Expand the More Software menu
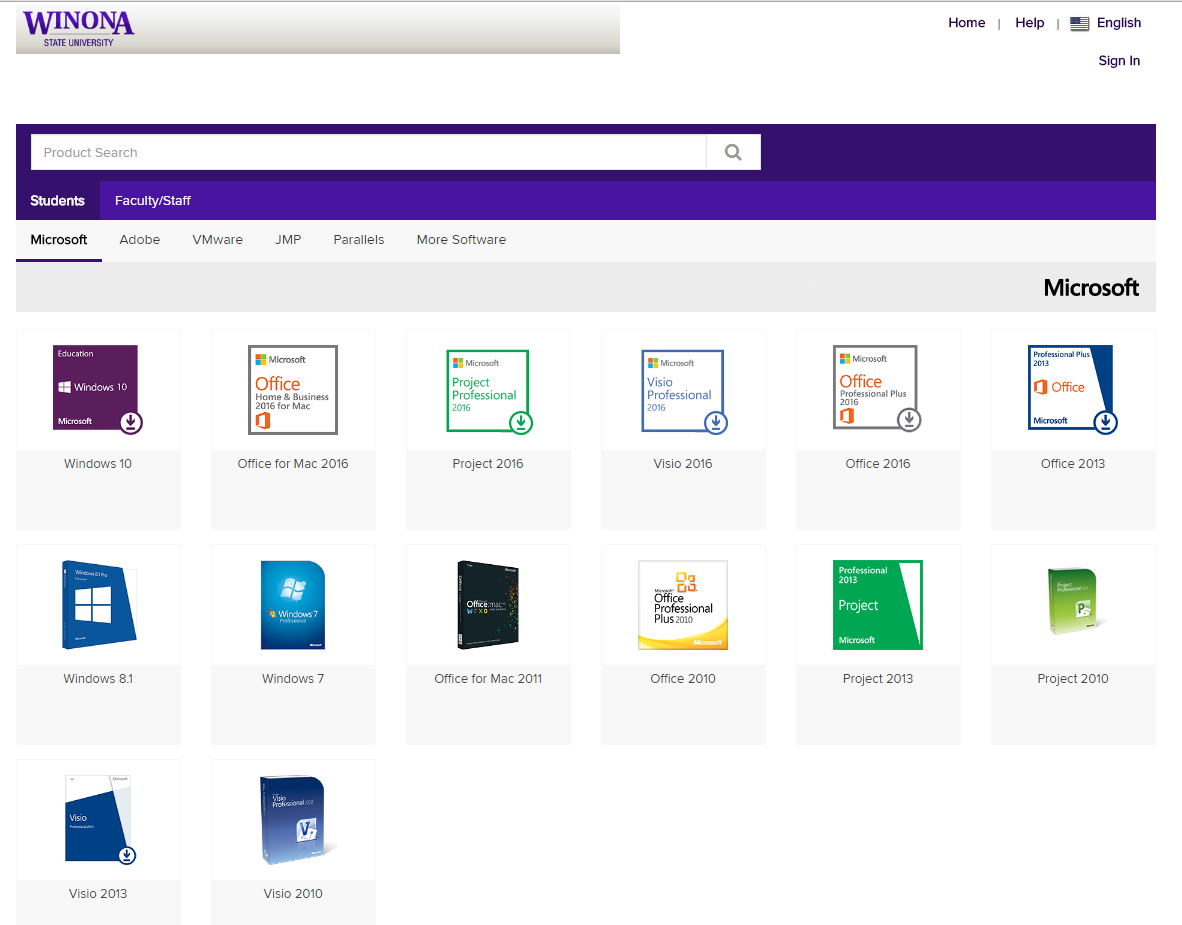 461,240
